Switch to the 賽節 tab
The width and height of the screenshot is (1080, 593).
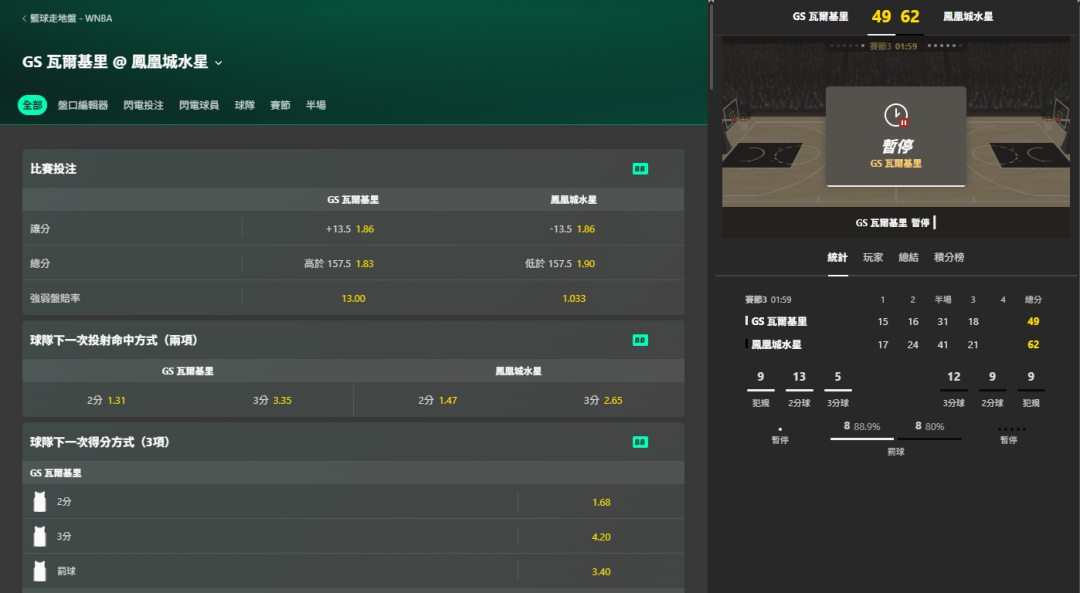280,105
